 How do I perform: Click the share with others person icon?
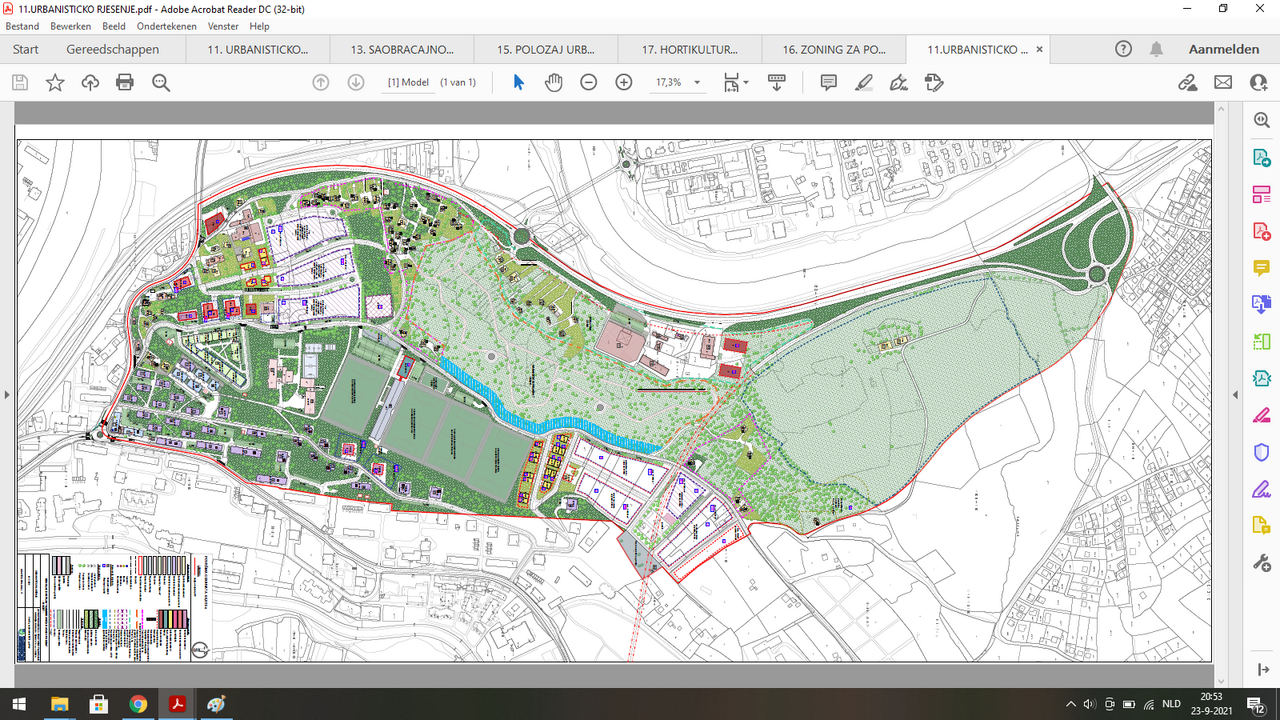(1258, 82)
